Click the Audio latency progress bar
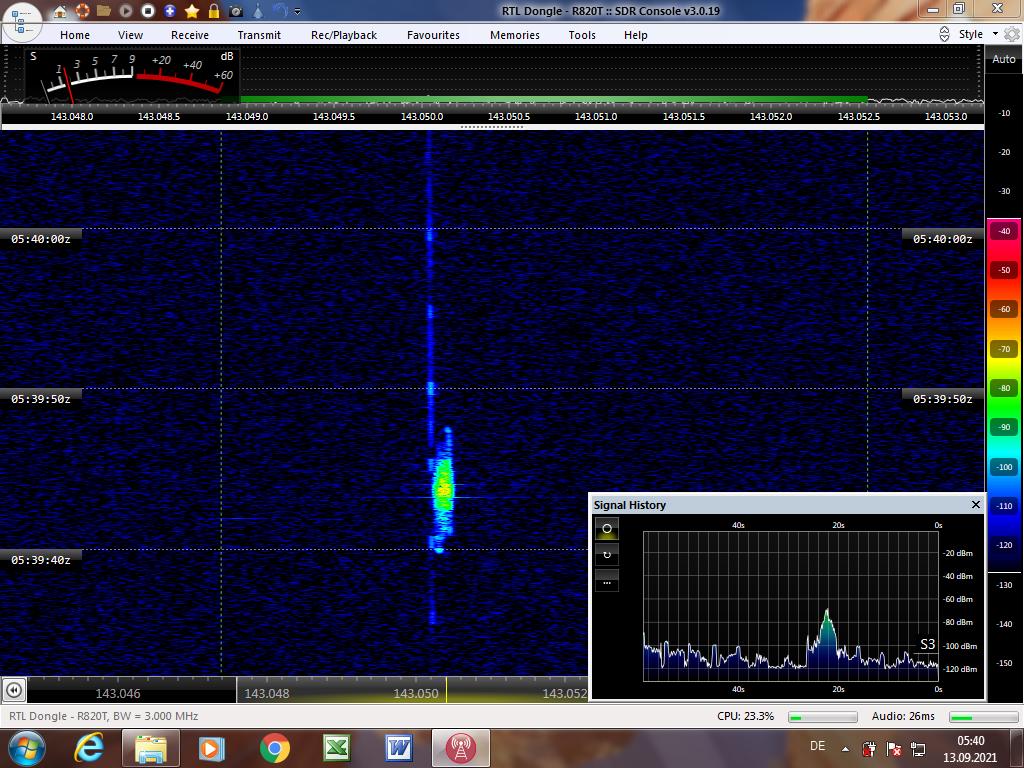The width and height of the screenshot is (1024, 768). click(x=984, y=717)
